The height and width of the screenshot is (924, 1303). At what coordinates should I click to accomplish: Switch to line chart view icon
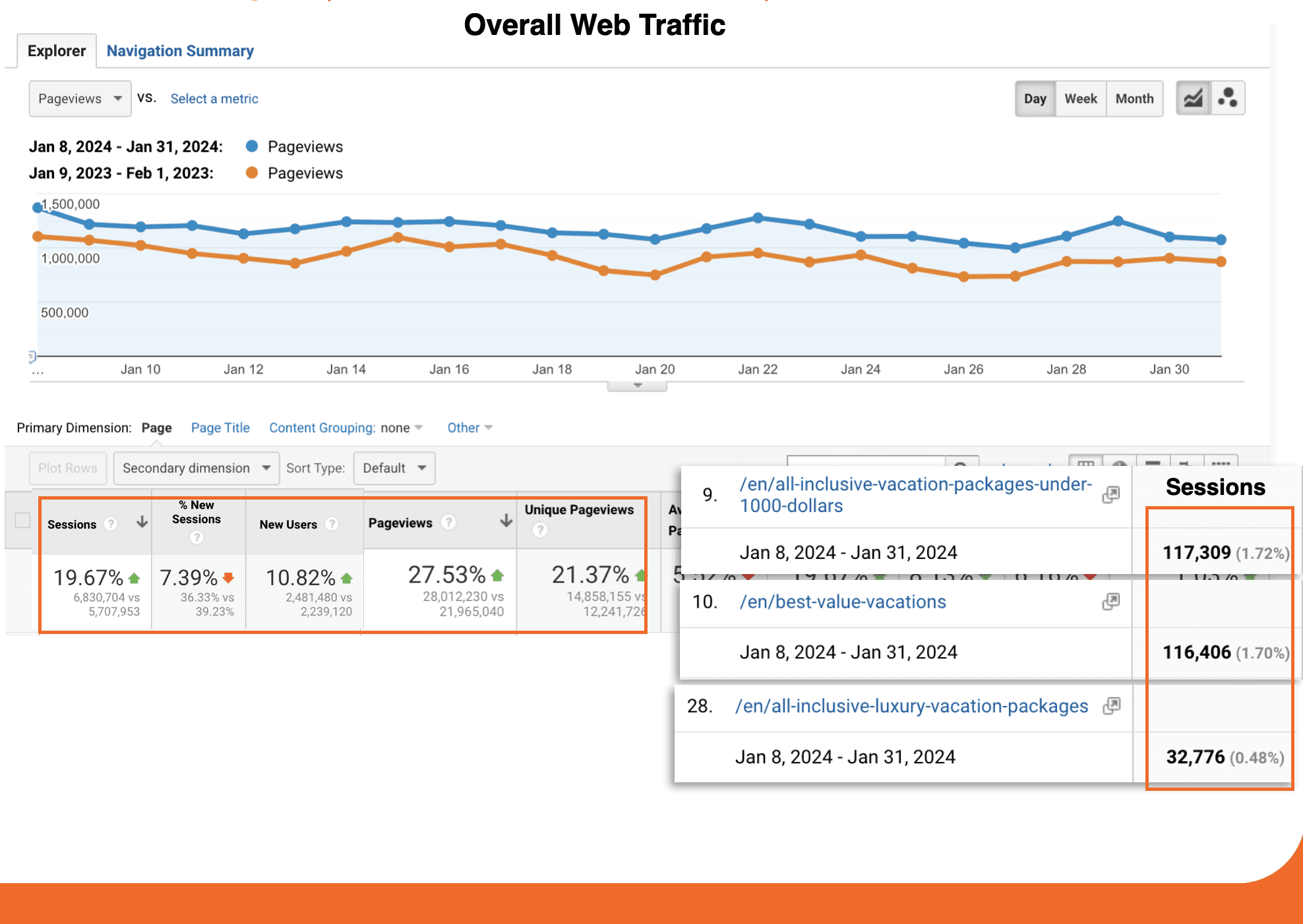click(1194, 99)
